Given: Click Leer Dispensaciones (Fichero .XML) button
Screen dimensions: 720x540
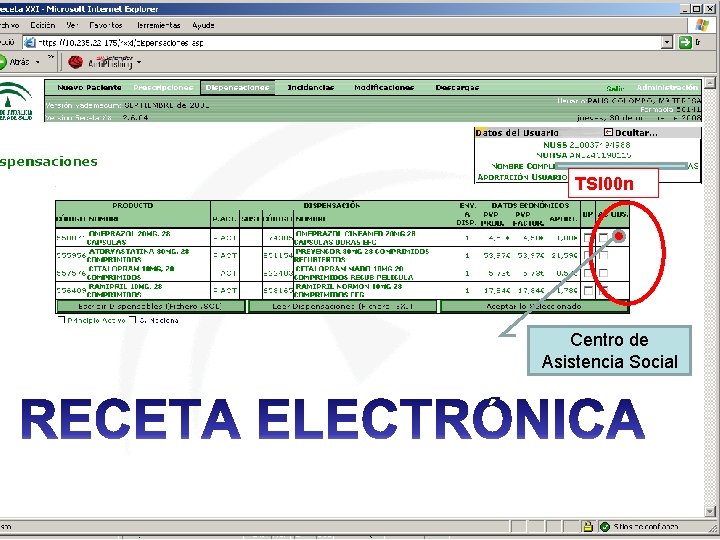Looking at the screenshot, I should (x=343, y=306).
